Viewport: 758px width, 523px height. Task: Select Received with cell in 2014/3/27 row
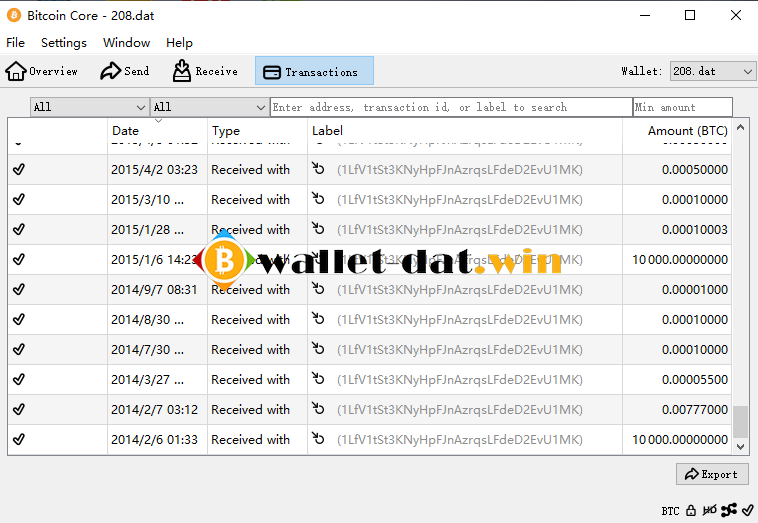257,379
